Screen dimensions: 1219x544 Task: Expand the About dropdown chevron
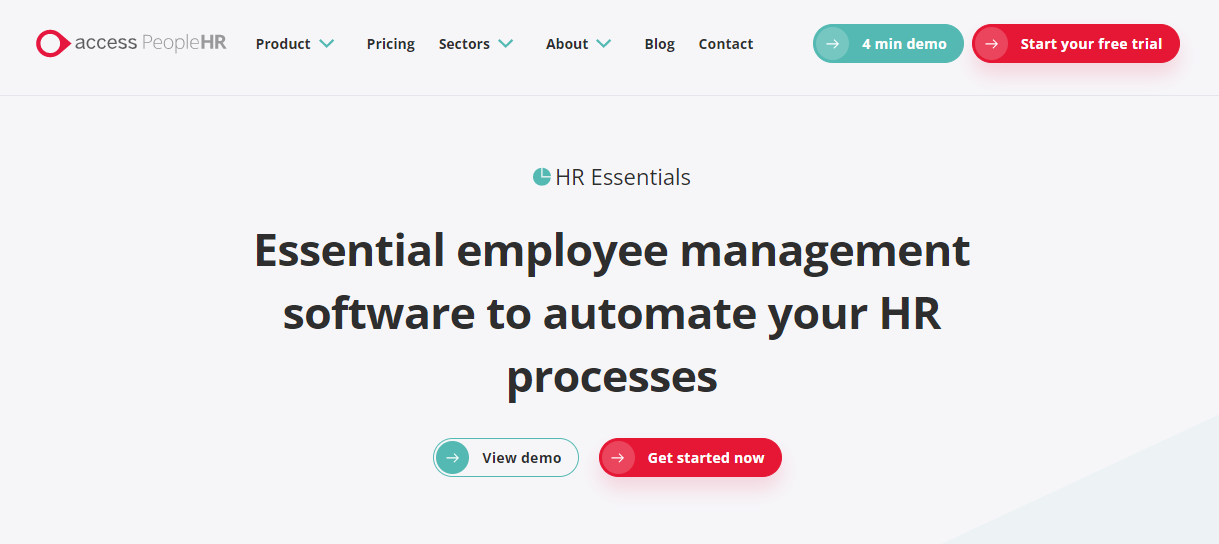point(604,44)
